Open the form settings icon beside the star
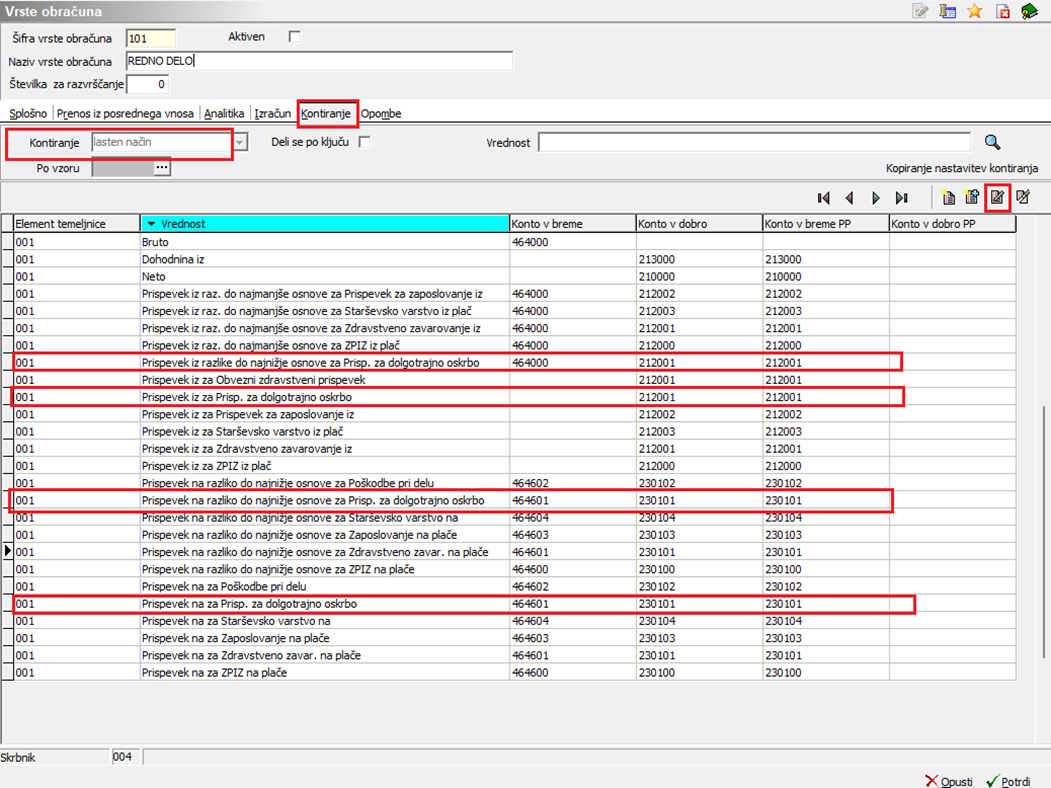Viewport: 1051px width, 788px height. click(x=947, y=11)
